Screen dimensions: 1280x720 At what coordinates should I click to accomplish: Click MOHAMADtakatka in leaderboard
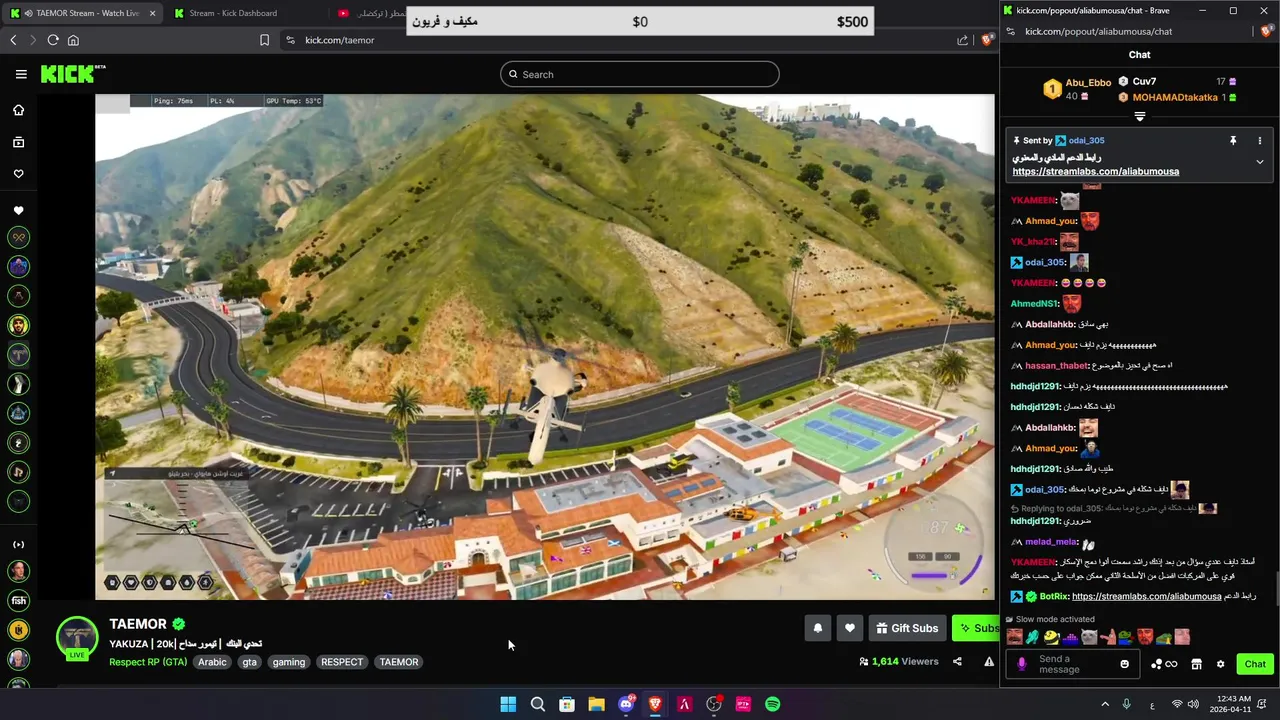pos(1175,97)
